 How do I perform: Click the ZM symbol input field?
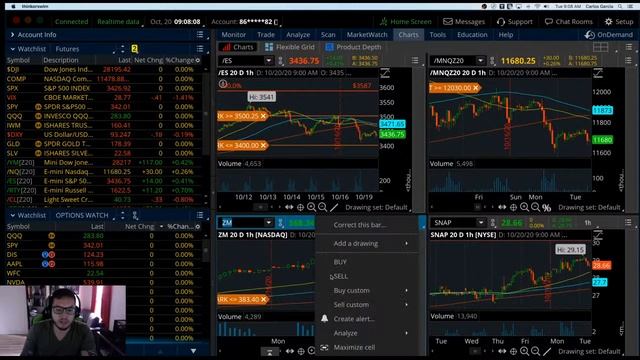tap(241, 222)
